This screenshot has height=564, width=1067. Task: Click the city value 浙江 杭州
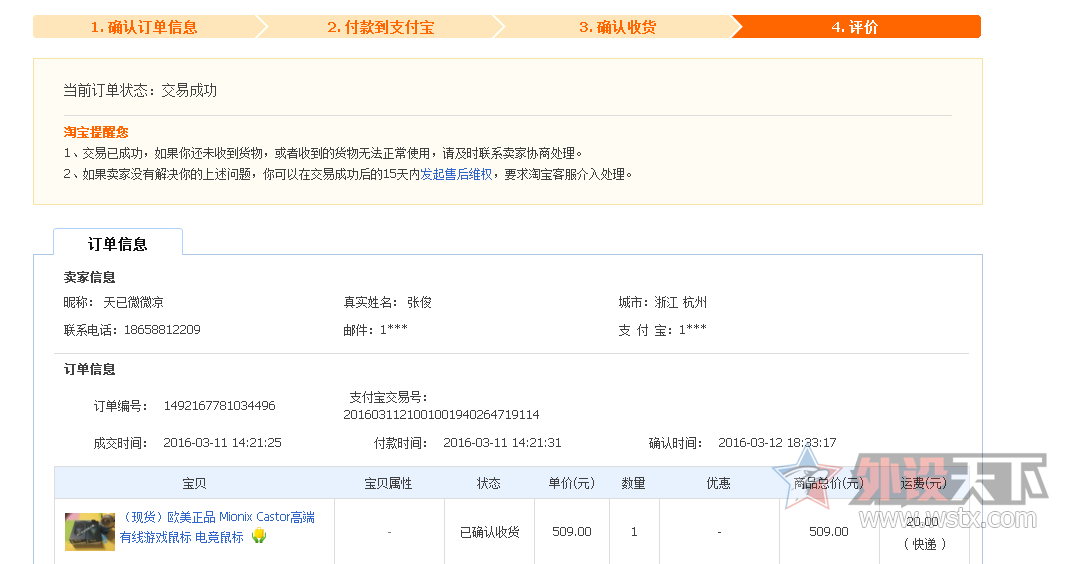click(680, 302)
